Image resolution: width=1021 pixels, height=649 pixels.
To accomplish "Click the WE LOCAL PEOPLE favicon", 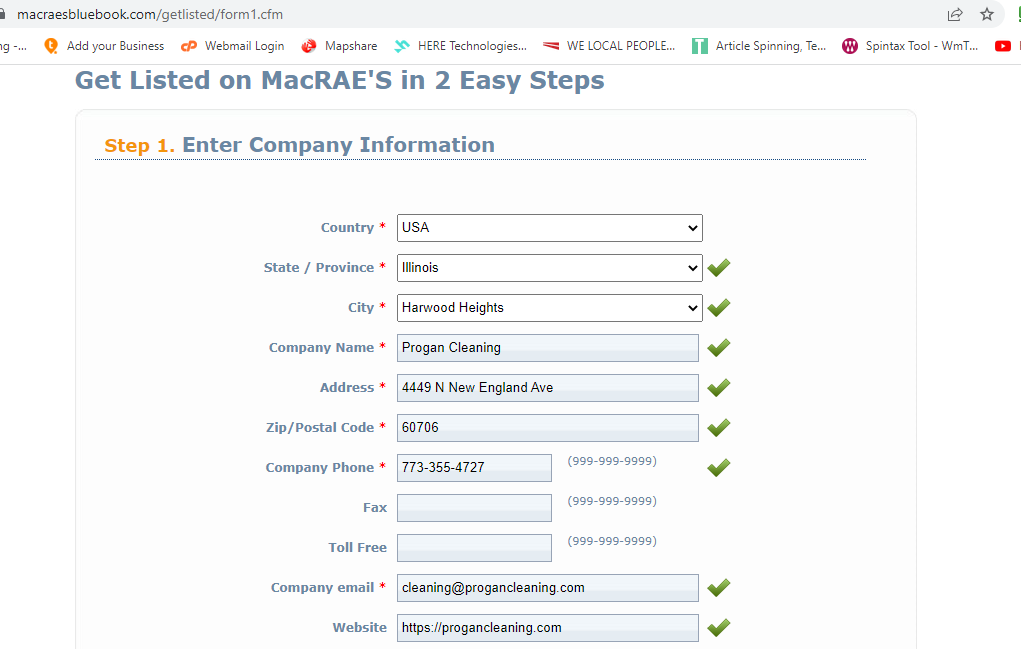I will (551, 46).
